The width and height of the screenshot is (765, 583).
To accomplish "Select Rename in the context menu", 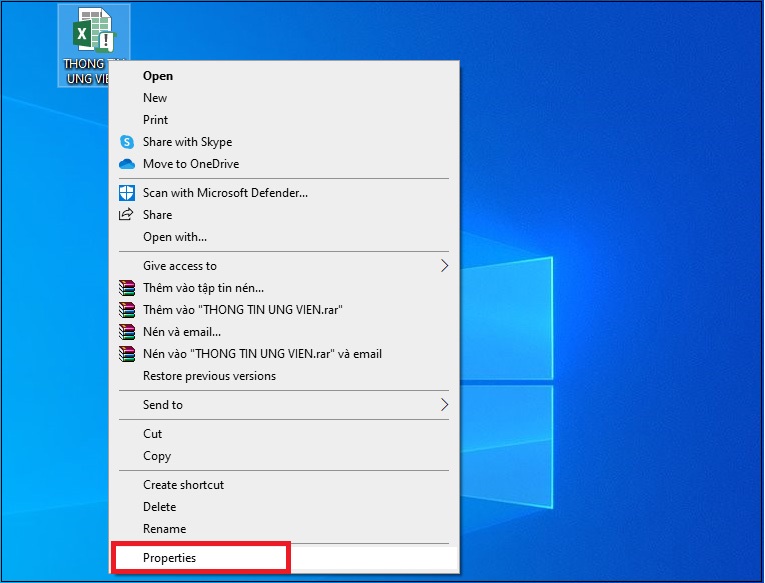I will [164, 529].
